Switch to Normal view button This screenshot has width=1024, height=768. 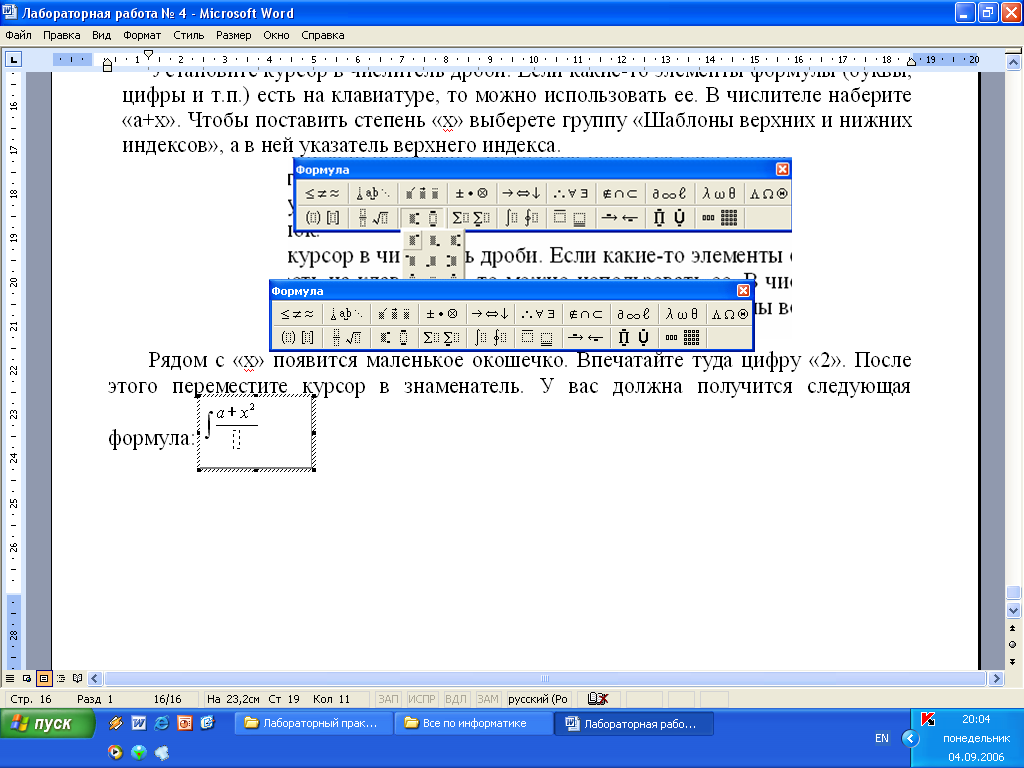pyautogui.click(x=10, y=679)
